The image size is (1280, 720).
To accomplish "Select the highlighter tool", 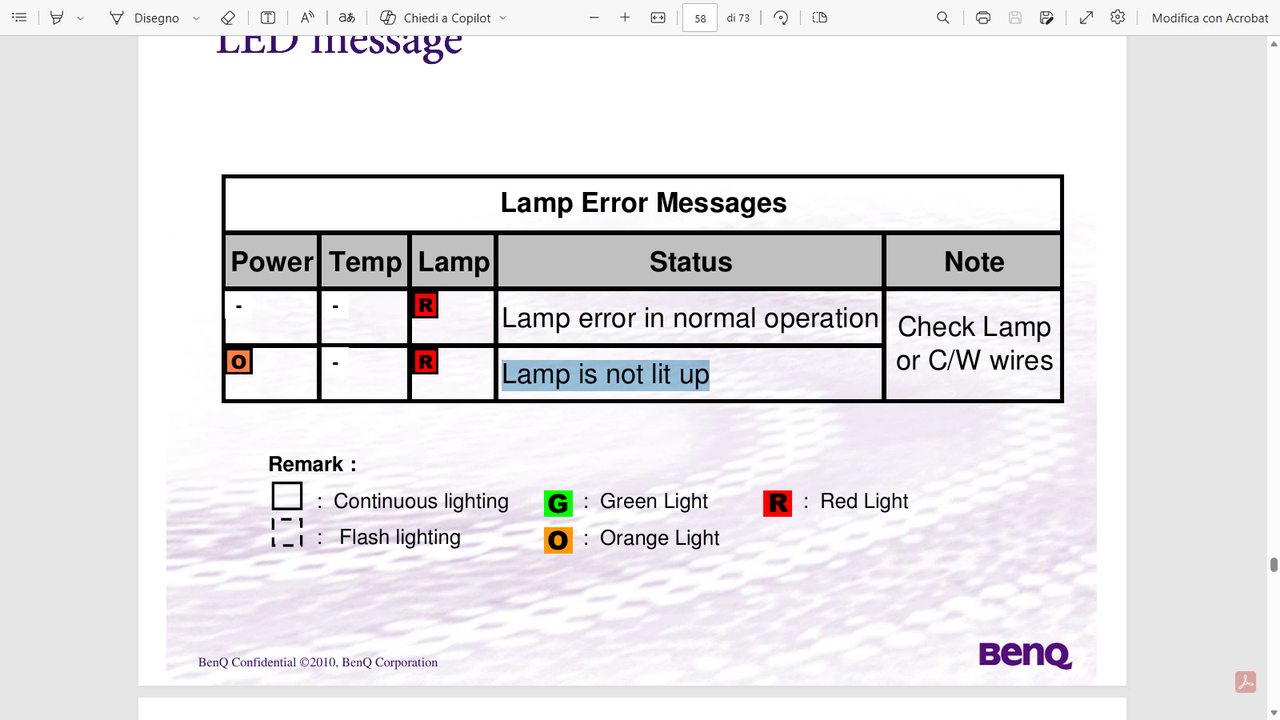I will point(57,18).
